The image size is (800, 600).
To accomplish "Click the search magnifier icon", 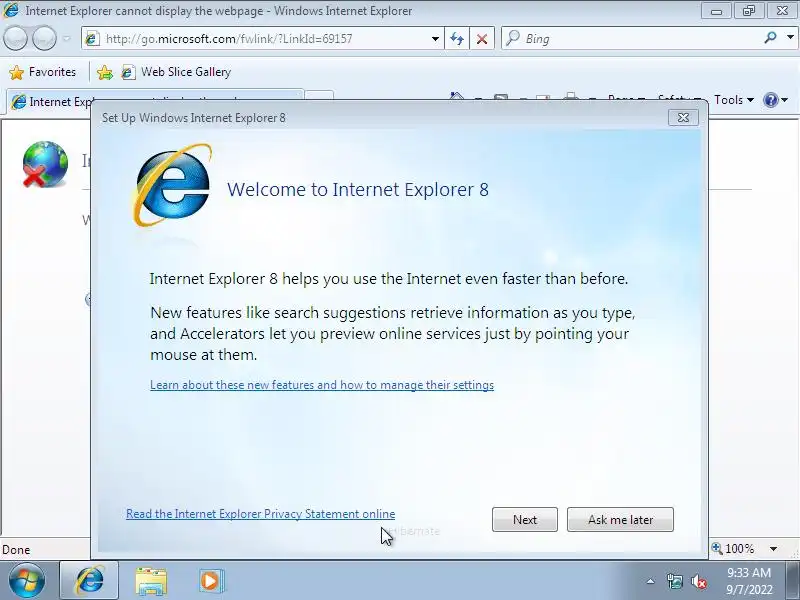I will (770, 38).
